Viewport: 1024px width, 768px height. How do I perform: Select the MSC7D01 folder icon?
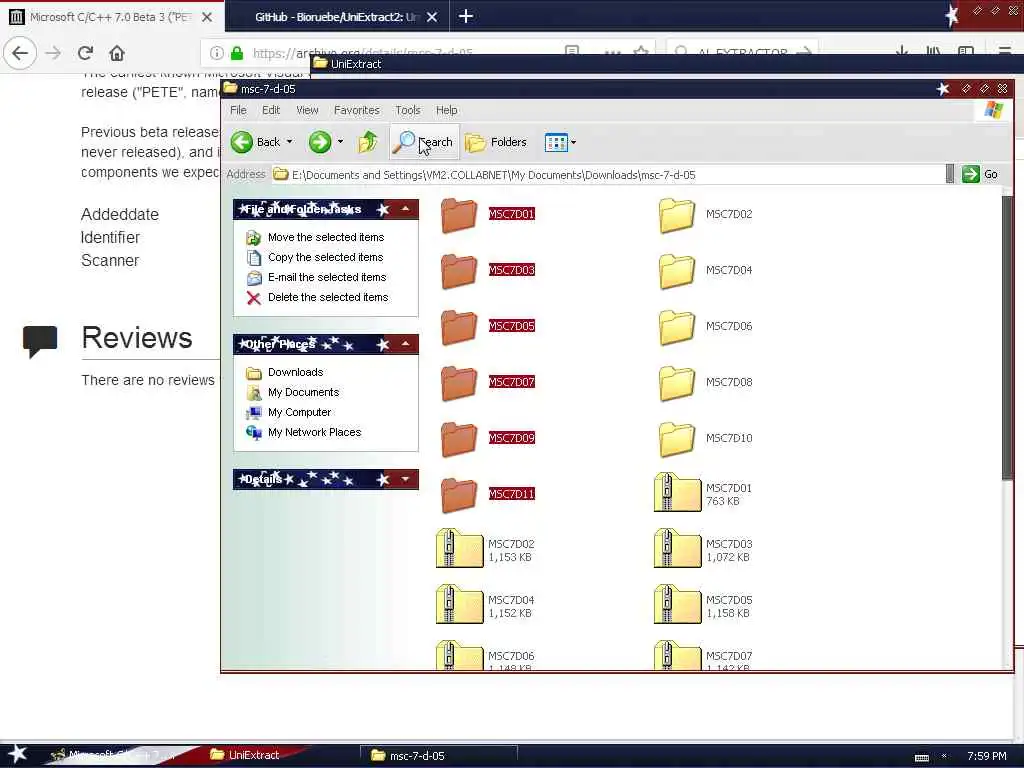(x=459, y=216)
